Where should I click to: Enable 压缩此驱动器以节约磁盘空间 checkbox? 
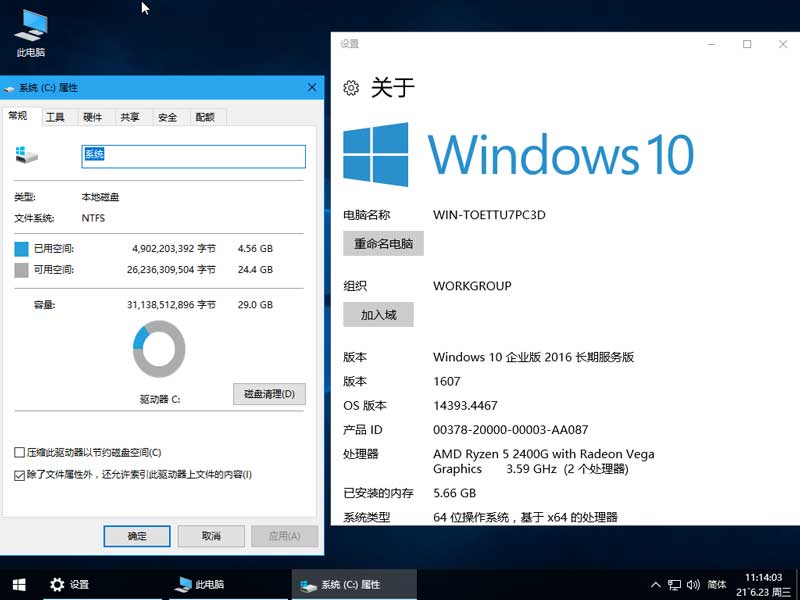pos(19,453)
